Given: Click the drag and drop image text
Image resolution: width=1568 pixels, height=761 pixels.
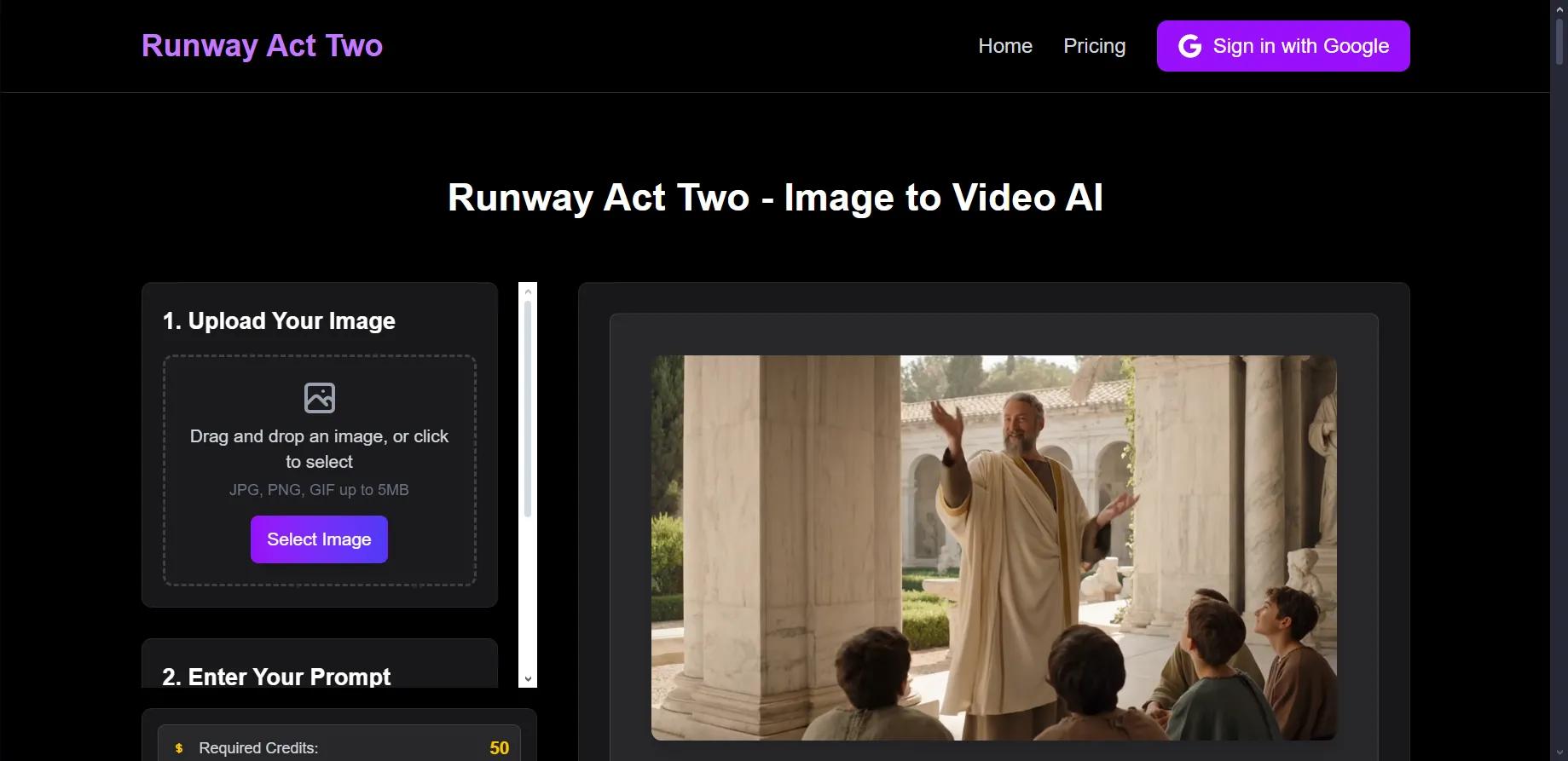Looking at the screenshot, I should click(319, 449).
